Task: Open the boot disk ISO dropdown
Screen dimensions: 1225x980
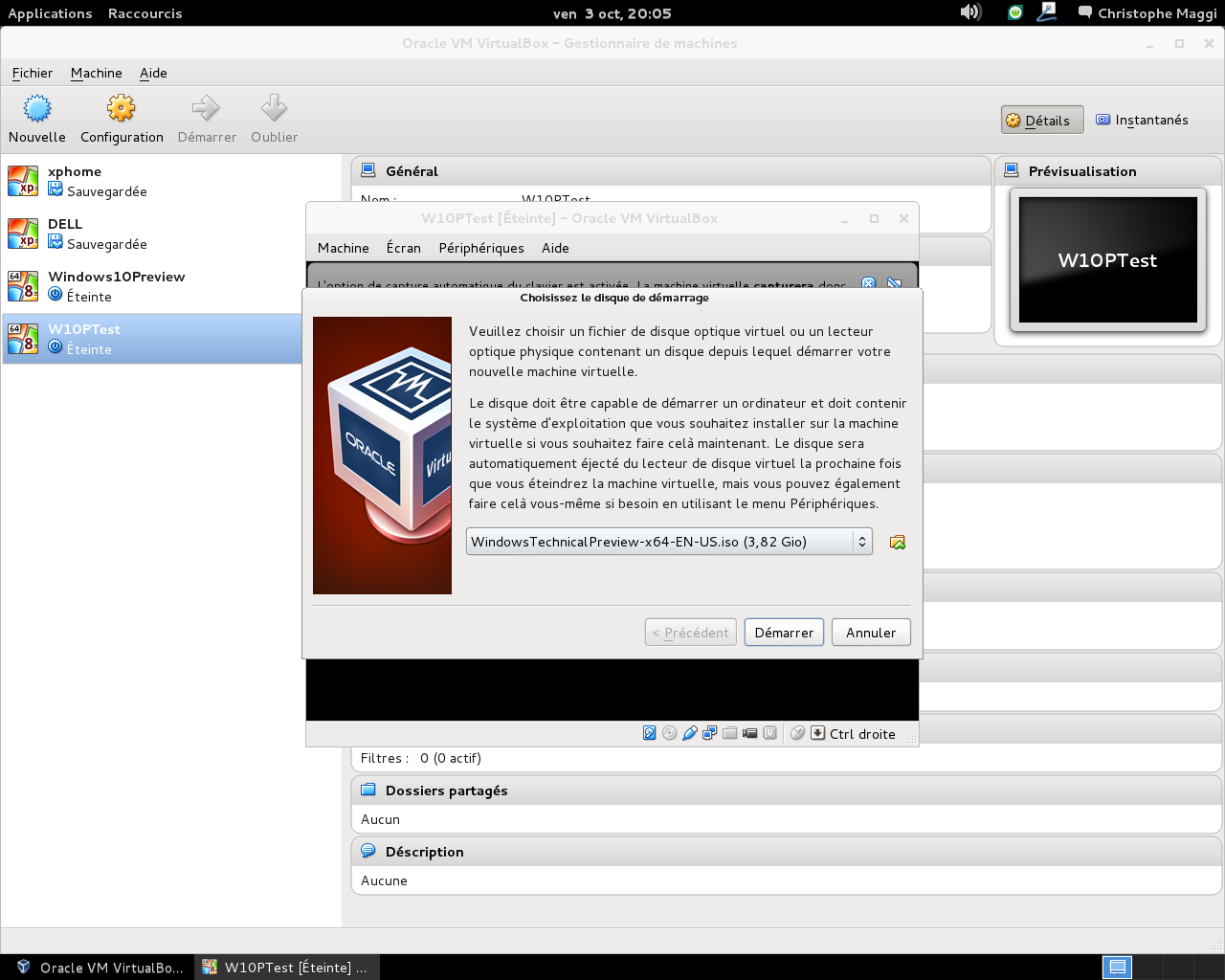Action: point(669,542)
